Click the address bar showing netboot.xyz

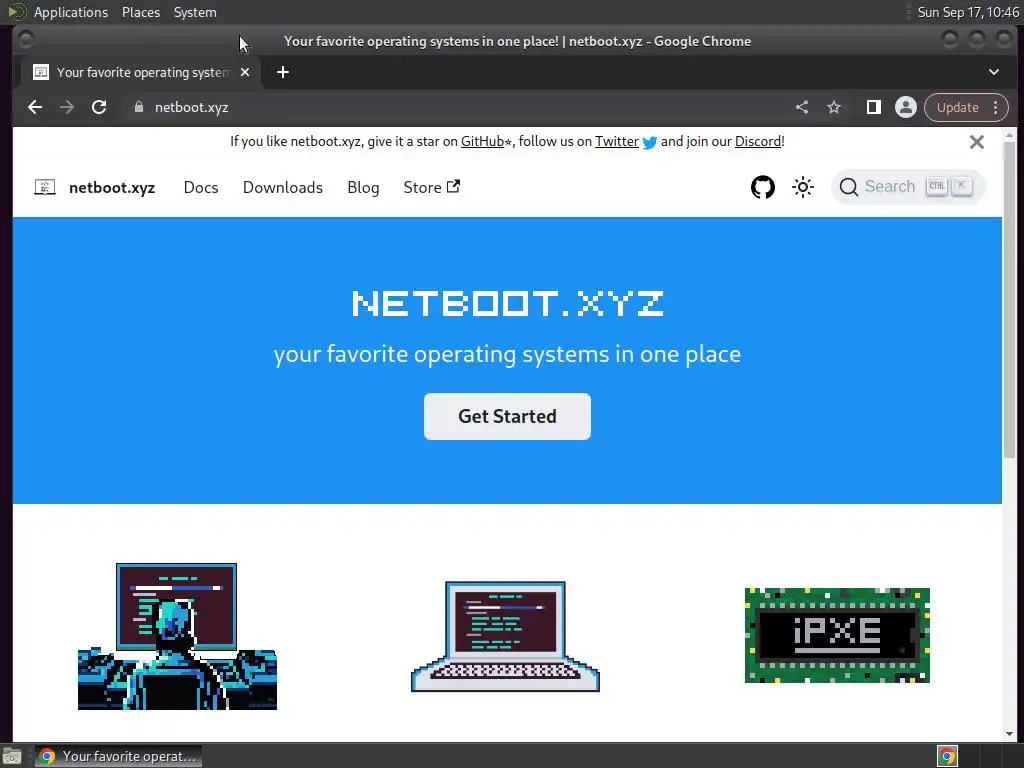point(457,107)
